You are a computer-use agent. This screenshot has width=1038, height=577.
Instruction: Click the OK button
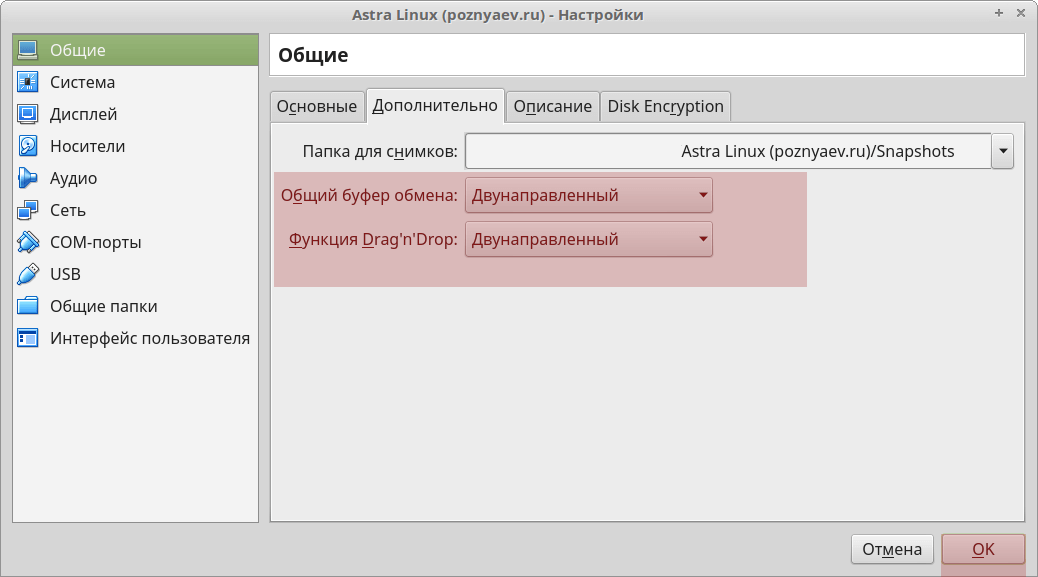(983, 549)
